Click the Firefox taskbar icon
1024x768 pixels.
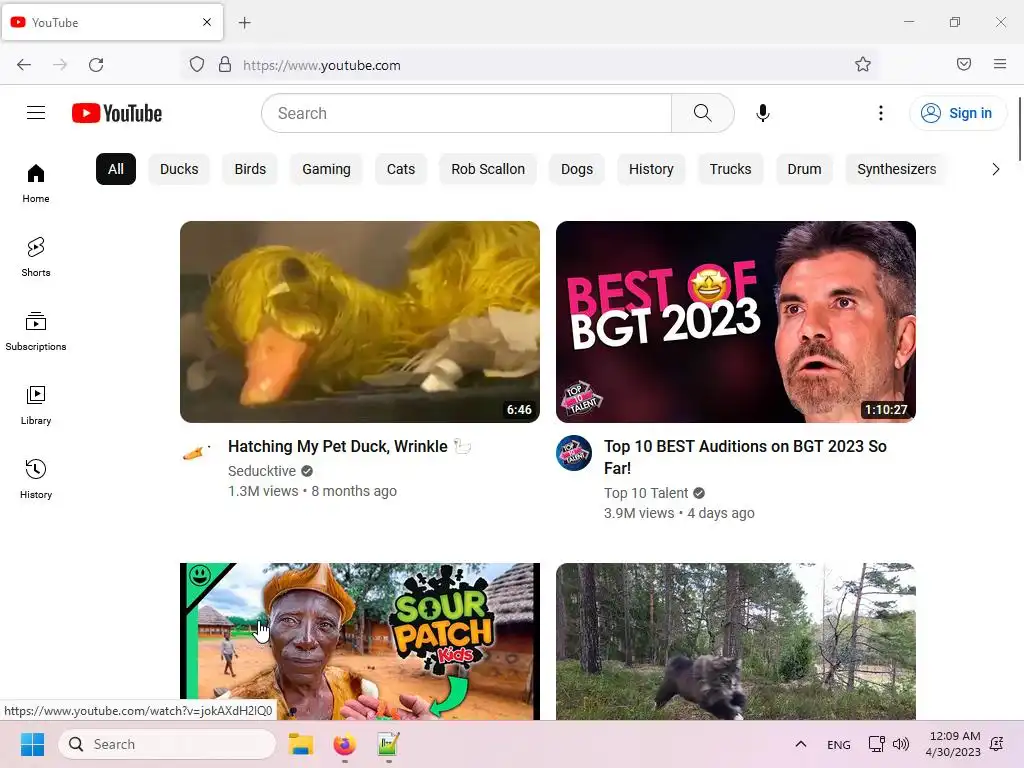tap(345, 744)
